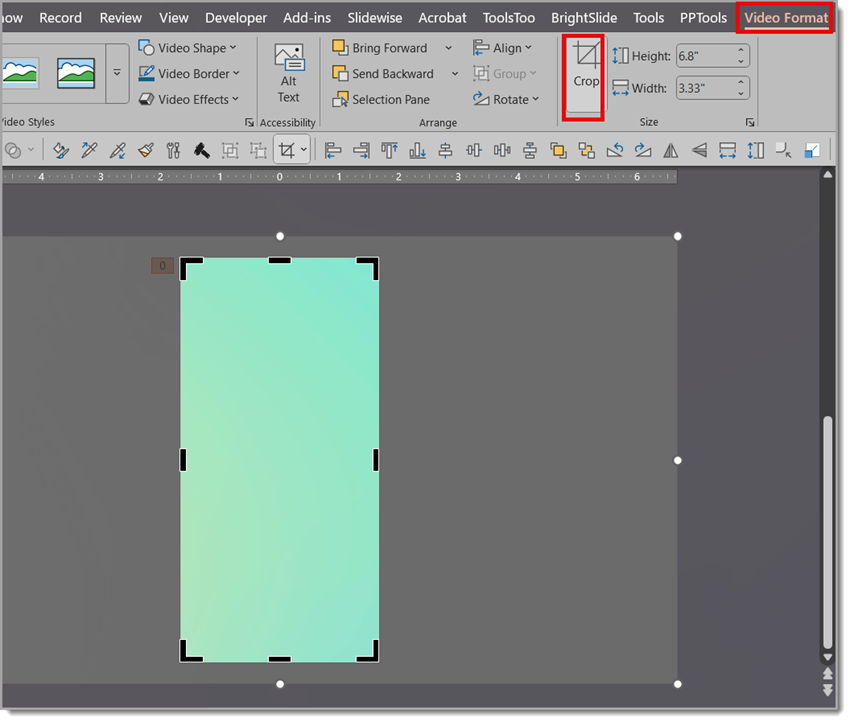
Task: Click the Flip Vertical triangle icon
Action: click(699, 150)
